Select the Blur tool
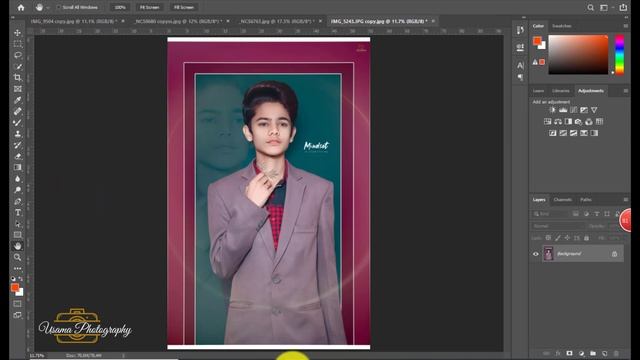640x360 pixels. pyautogui.click(x=18, y=178)
